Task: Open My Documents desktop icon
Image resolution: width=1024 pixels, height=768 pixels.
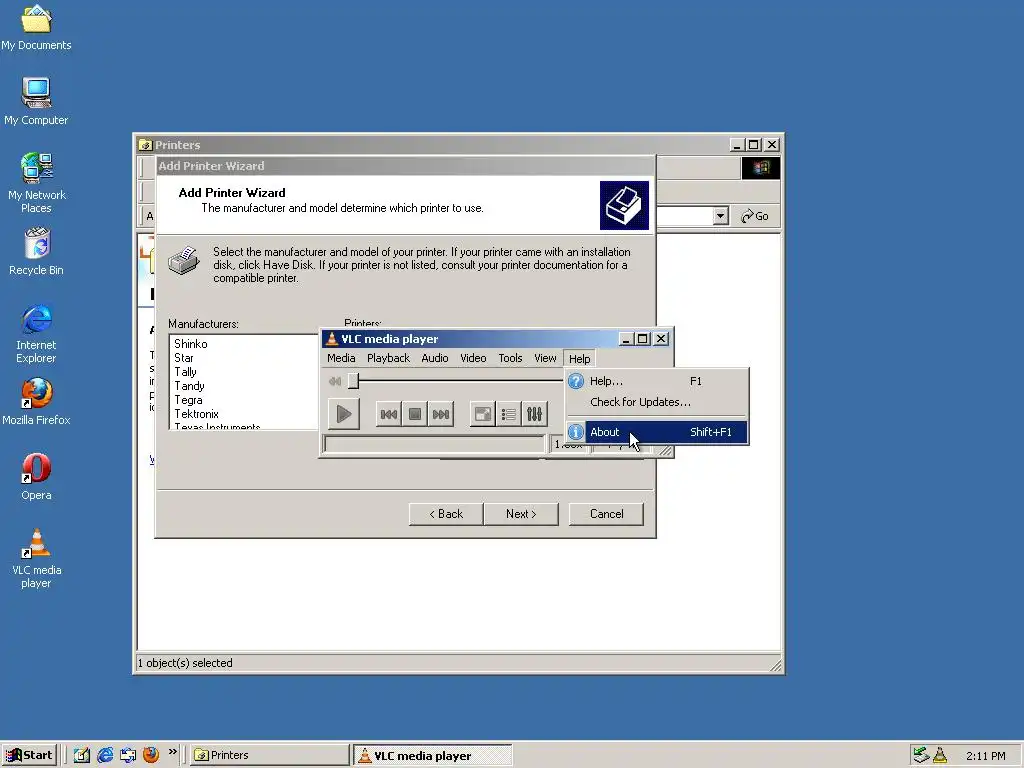Action: (36, 27)
